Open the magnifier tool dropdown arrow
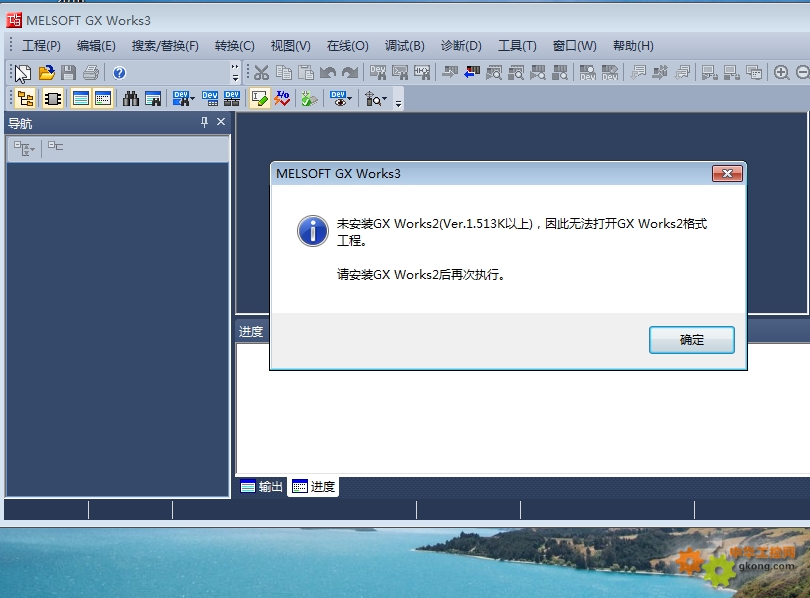This screenshot has width=810, height=598. click(384, 99)
